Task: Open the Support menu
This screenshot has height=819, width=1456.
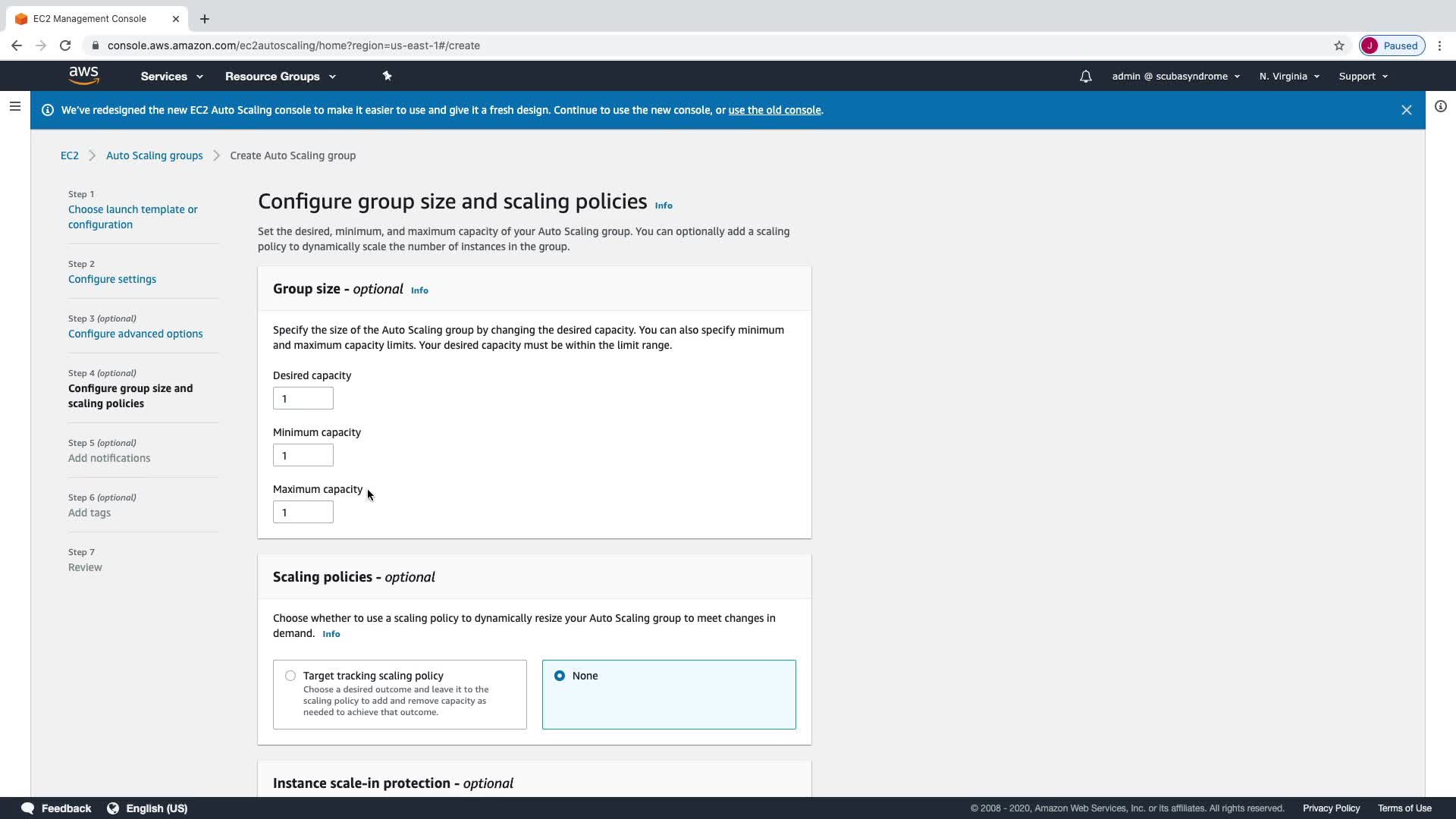Action: coord(1362,77)
